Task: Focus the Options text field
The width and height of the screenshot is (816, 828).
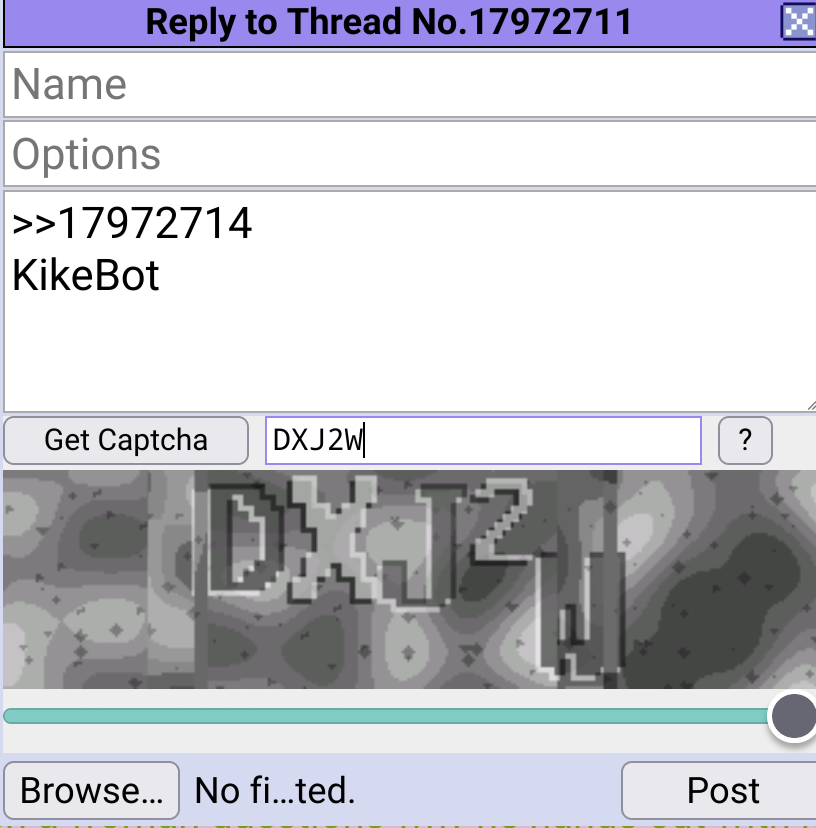Action: coord(410,154)
